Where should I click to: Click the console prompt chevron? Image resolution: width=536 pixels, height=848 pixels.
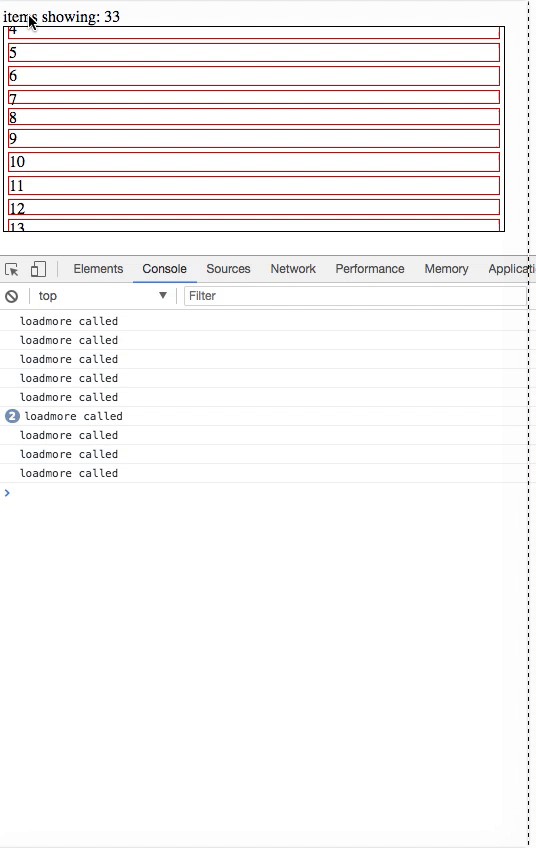click(7, 493)
